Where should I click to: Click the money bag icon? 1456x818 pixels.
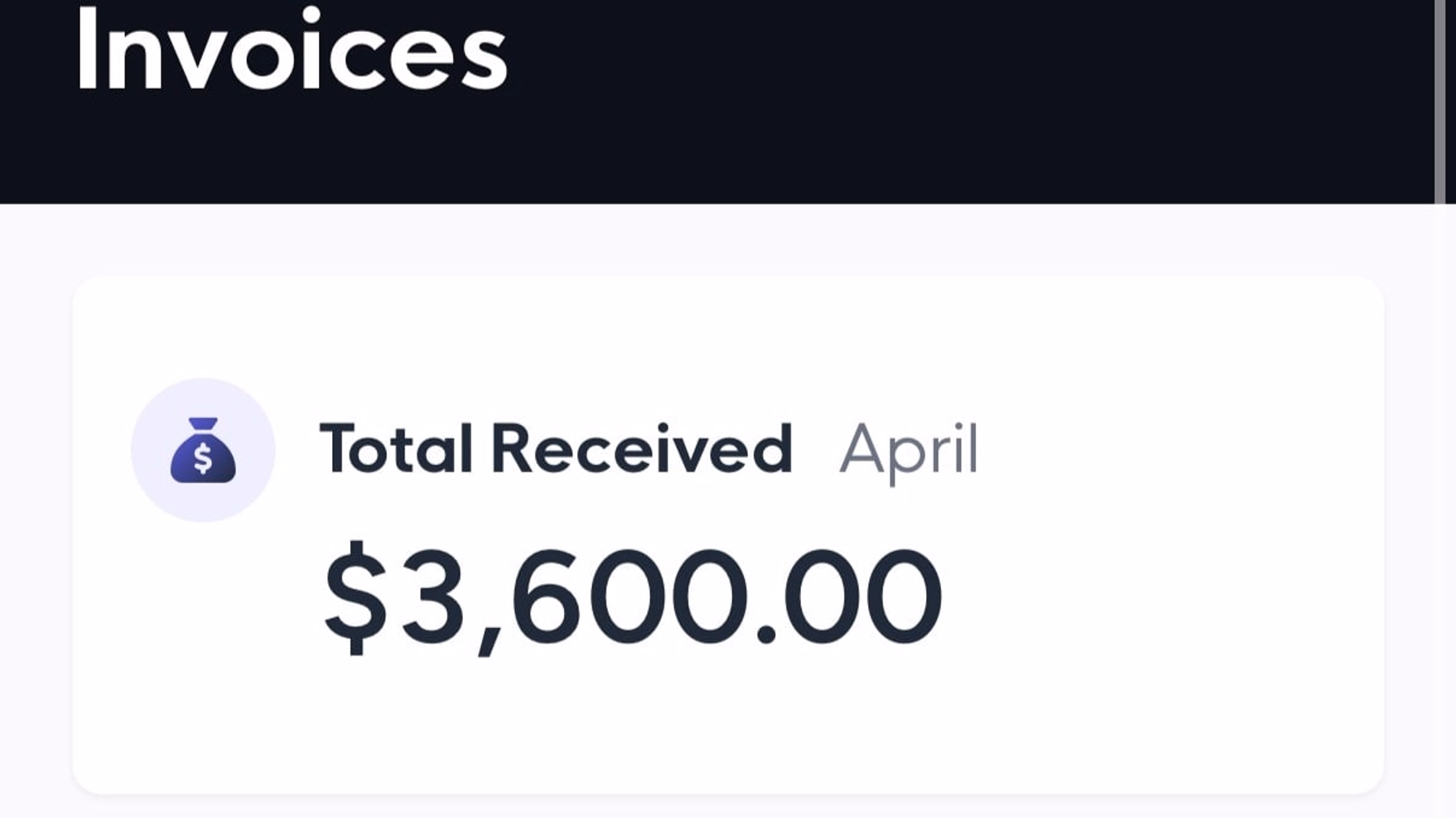[x=203, y=450]
